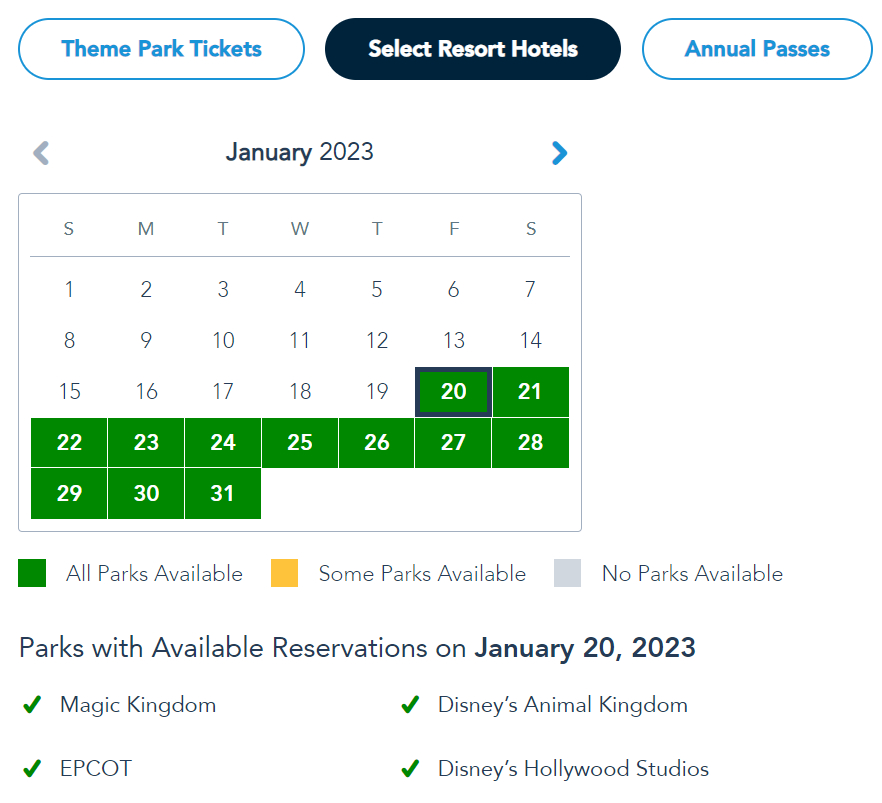Pick January 25 on the calendar
This screenshot has height=803, width=882.
click(x=300, y=442)
